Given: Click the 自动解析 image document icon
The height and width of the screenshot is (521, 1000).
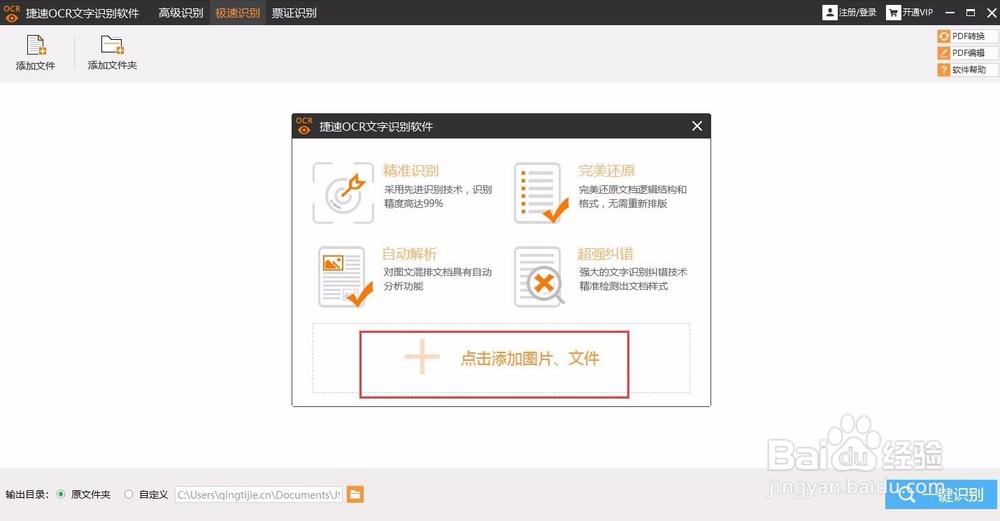Looking at the screenshot, I should tap(345, 277).
